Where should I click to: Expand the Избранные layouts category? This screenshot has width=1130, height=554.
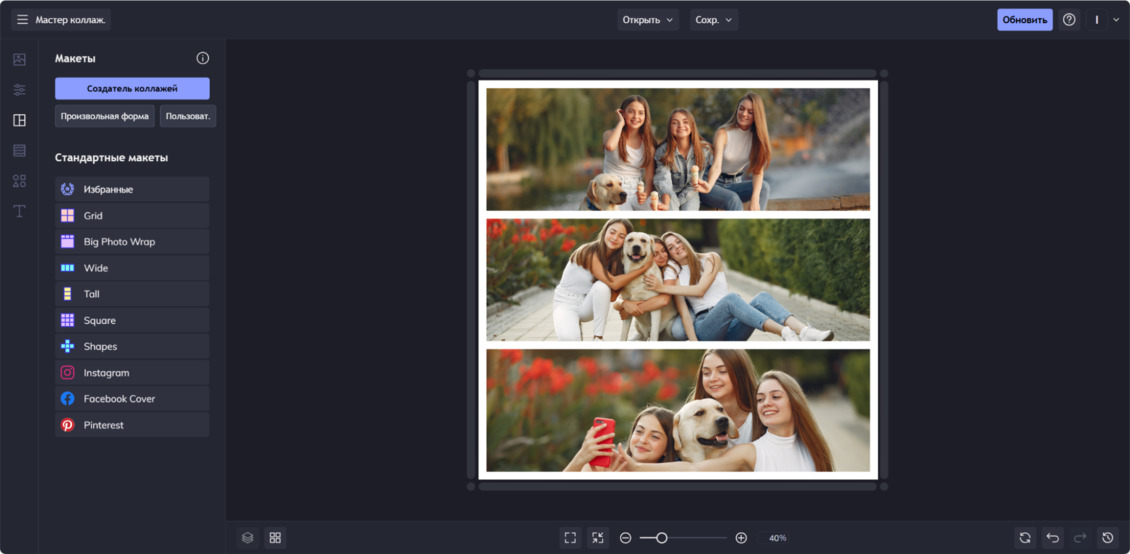pyautogui.click(x=132, y=189)
